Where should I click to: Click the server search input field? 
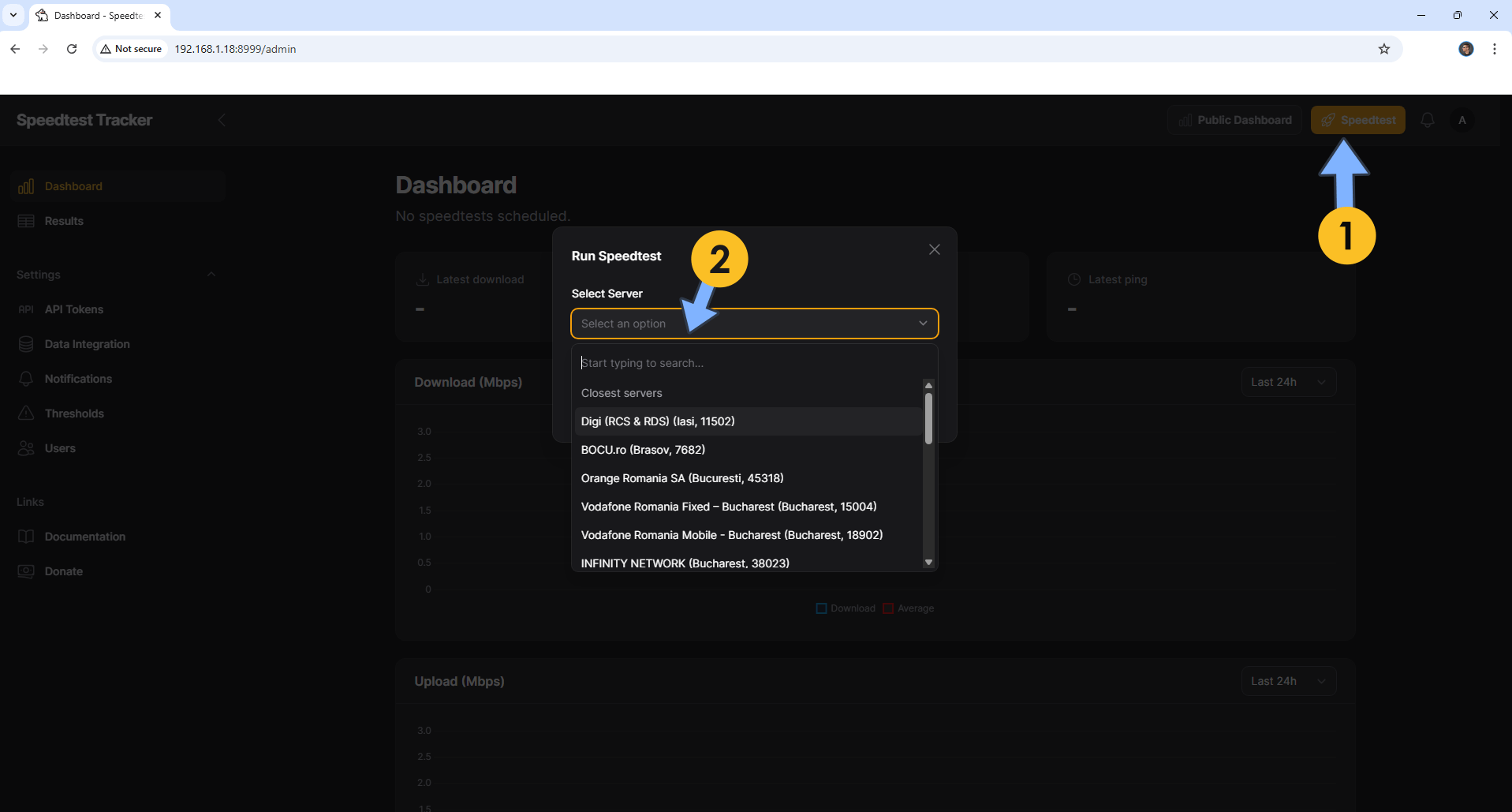coord(753,363)
